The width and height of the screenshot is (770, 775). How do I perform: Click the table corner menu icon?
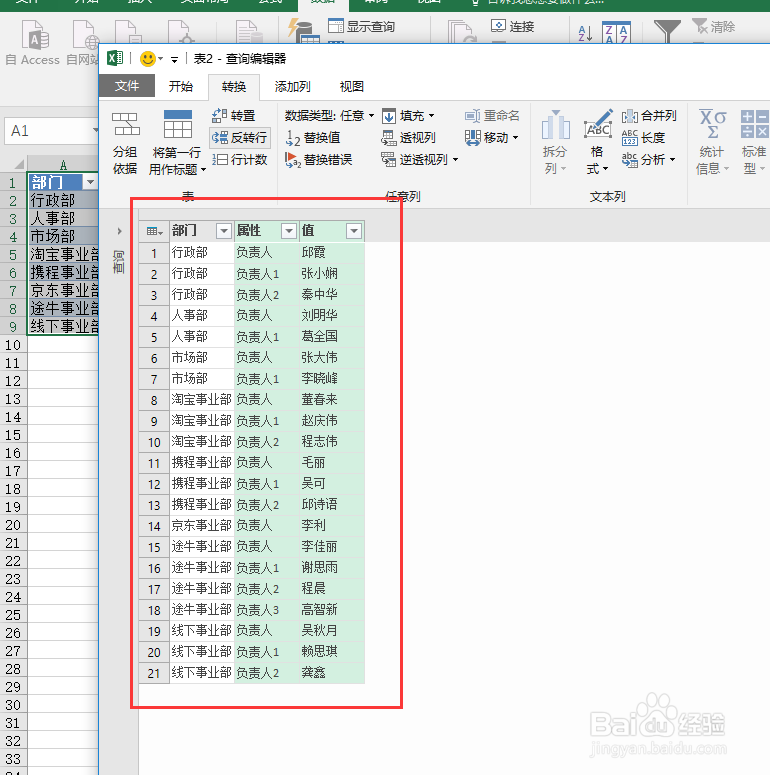(x=154, y=231)
